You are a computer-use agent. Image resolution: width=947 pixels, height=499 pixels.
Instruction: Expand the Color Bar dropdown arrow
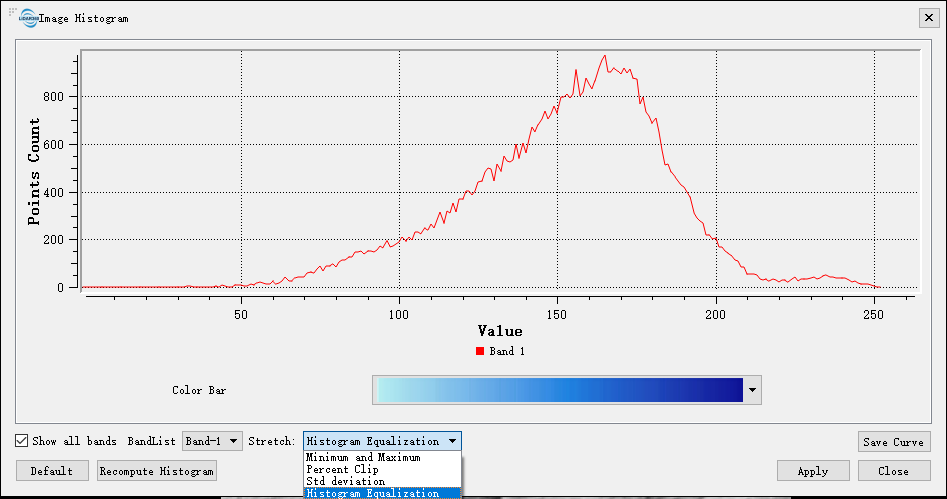tap(752, 390)
